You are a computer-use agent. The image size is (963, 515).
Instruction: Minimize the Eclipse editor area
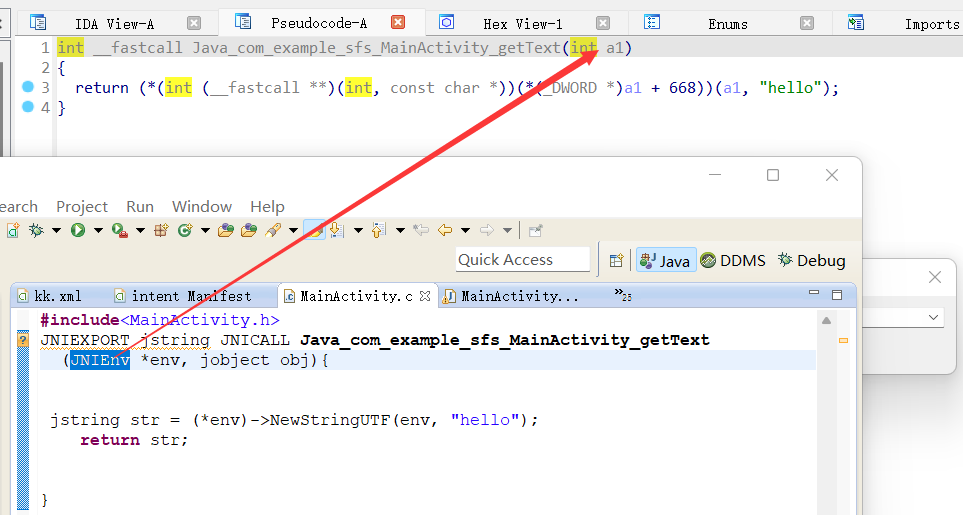point(814,294)
